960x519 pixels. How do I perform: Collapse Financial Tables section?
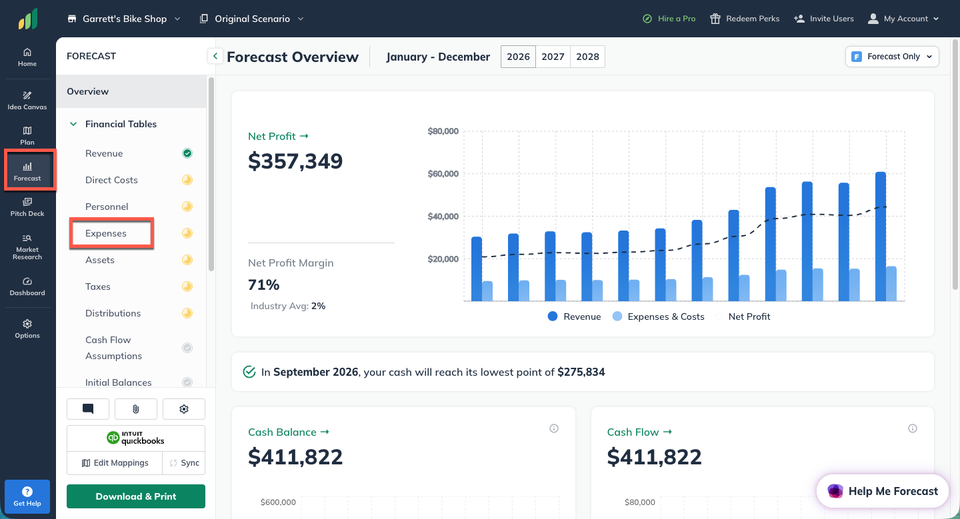pyautogui.click(x=73, y=124)
